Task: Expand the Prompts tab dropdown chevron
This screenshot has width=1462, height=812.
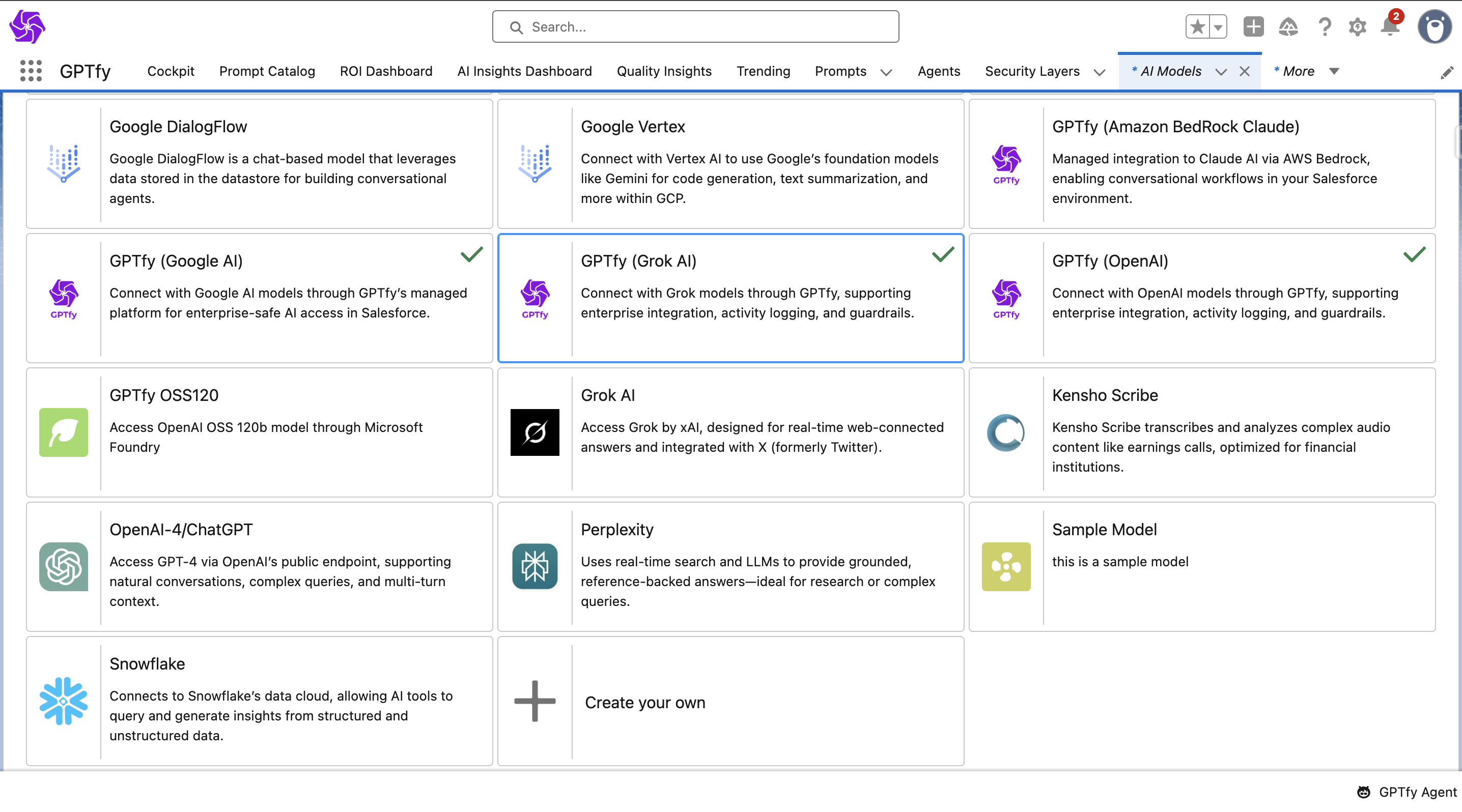Action: click(886, 72)
